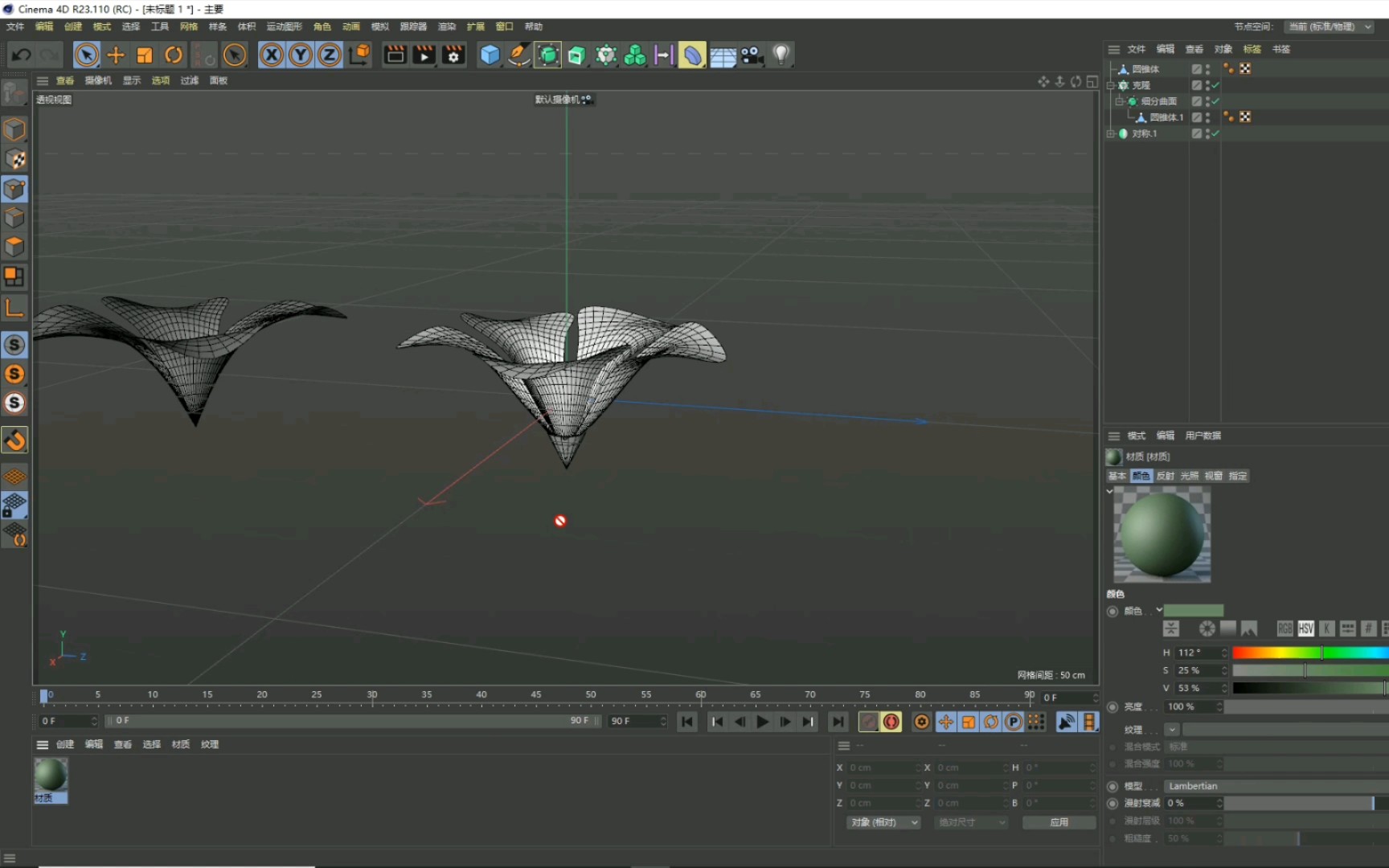Toggle the 对称.1 object enable checkmark
The width and height of the screenshot is (1389, 868).
(1215, 133)
